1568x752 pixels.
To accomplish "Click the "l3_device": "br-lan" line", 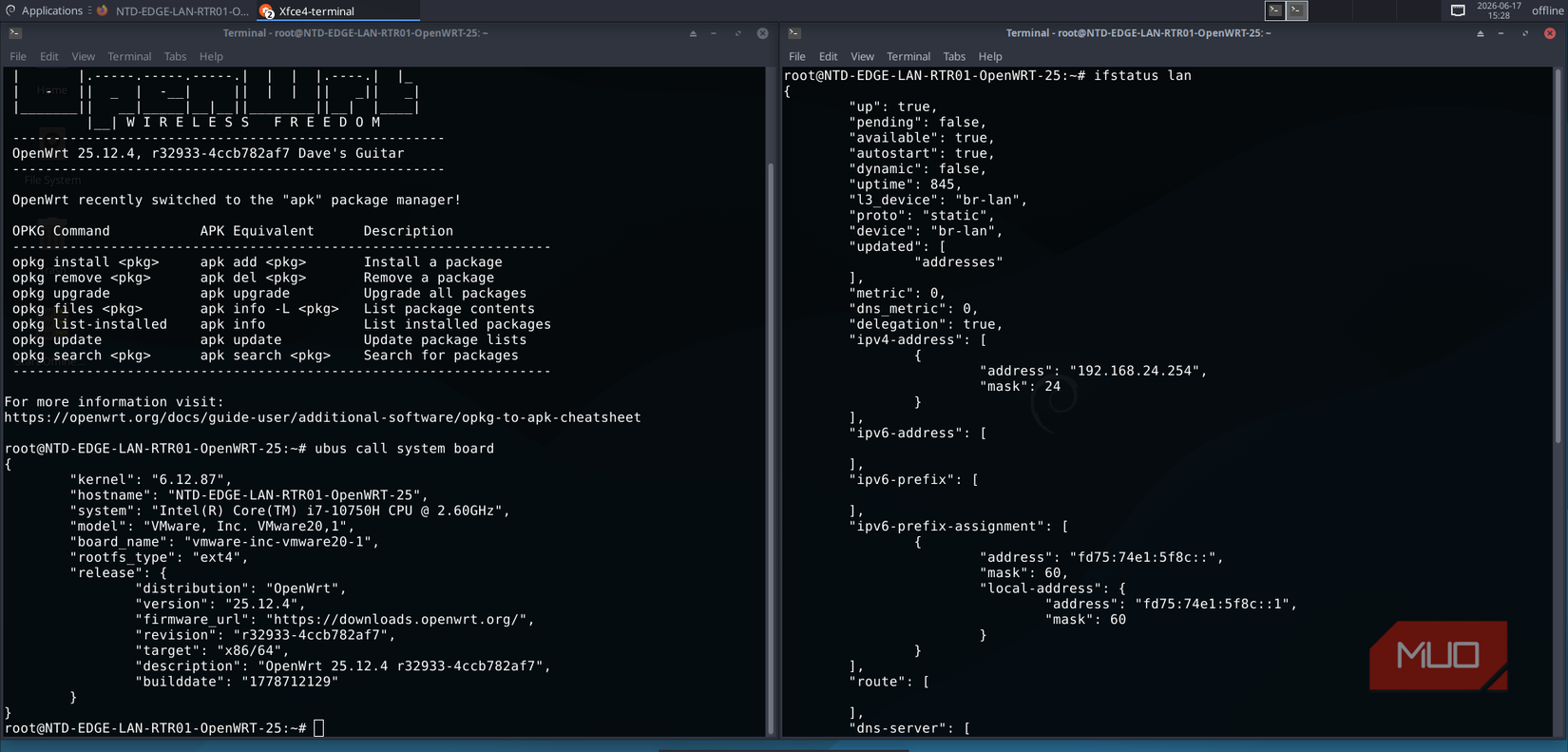I will pos(938,200).
